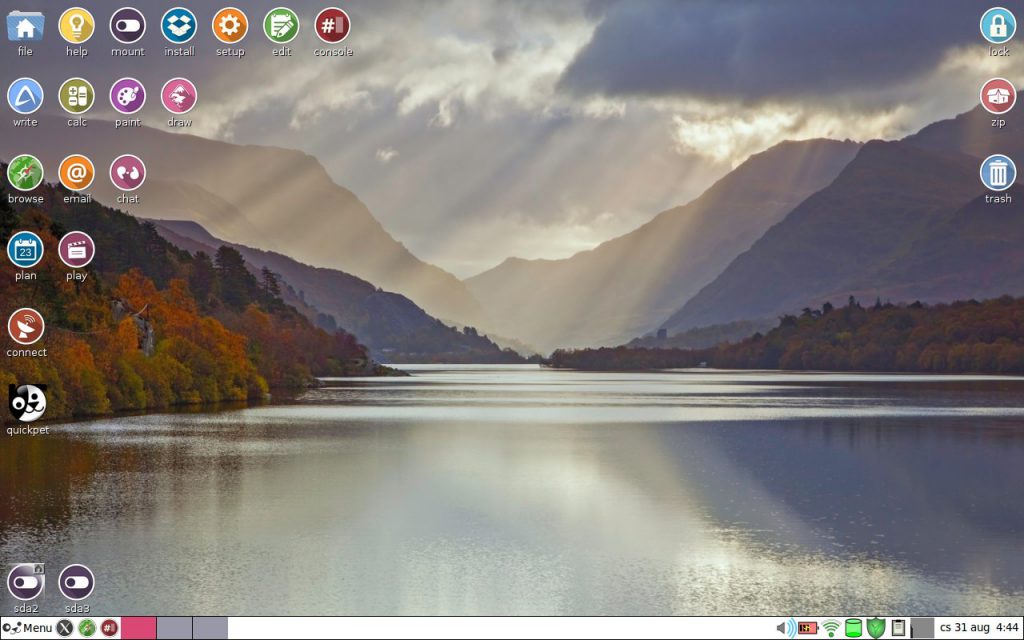
Task: Open the quickpet panda icon
Action: [x=27, y=403]
